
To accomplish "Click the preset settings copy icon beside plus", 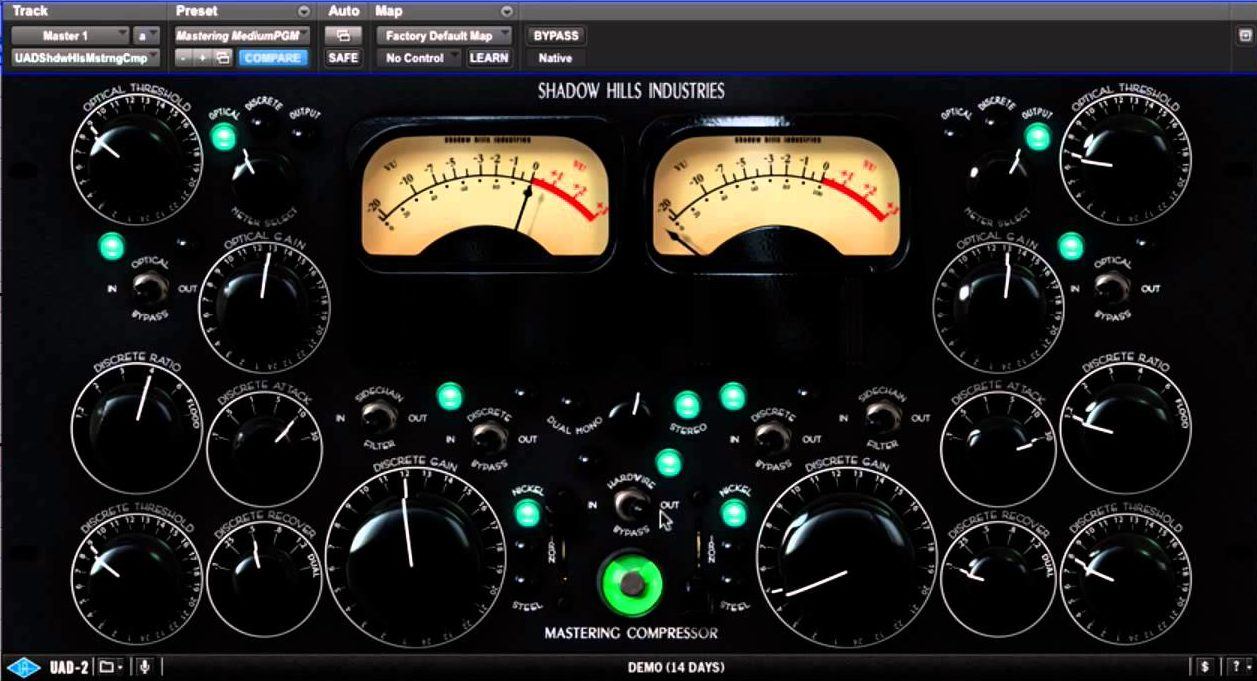I will (223, 58).
